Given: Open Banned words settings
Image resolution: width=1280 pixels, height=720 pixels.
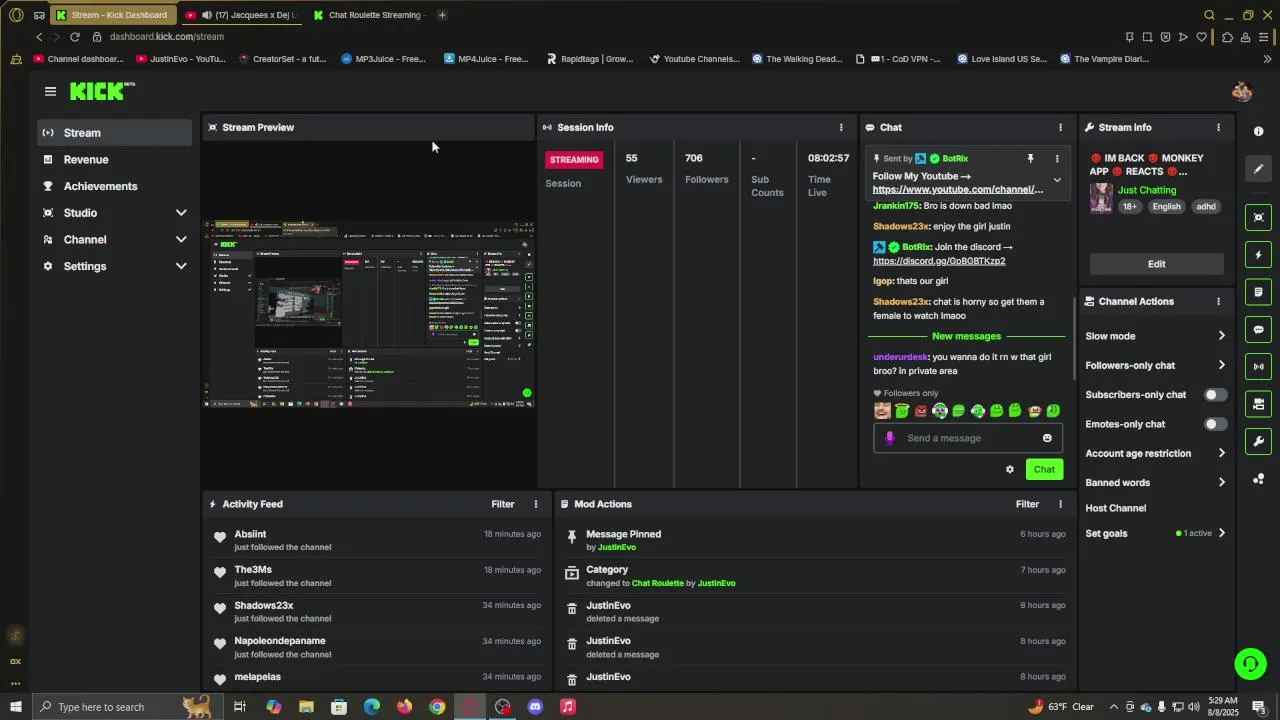Looking at the screenshot, I should [1155, 482].
